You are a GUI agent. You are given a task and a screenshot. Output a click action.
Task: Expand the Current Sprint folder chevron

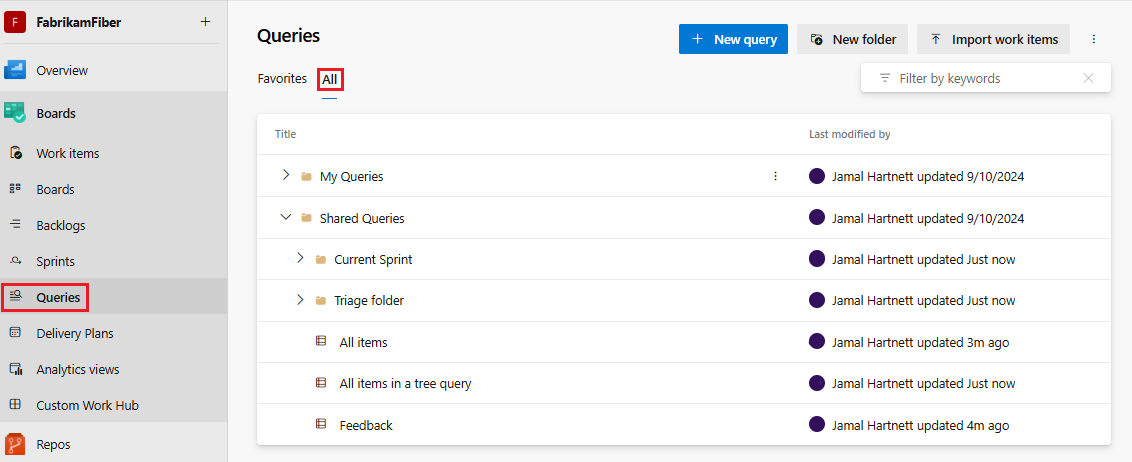[300, 258]
